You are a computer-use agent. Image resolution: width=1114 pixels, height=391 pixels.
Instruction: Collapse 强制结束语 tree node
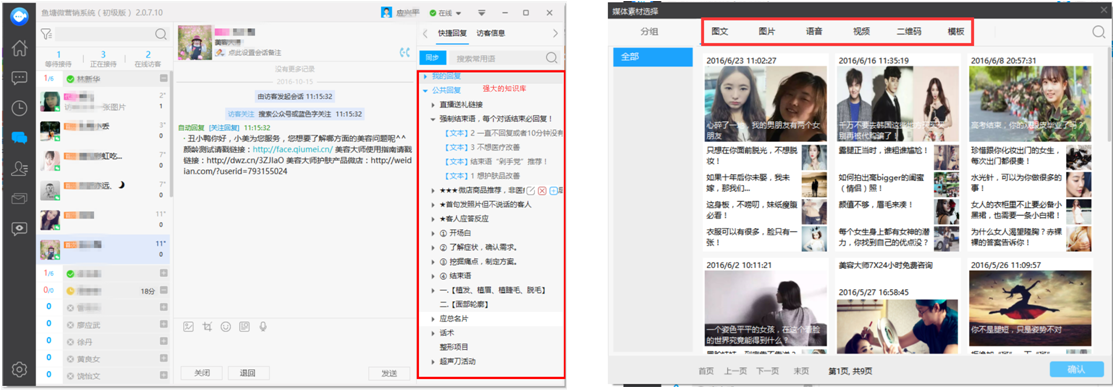pyautogui.click(x=434, y=119)
